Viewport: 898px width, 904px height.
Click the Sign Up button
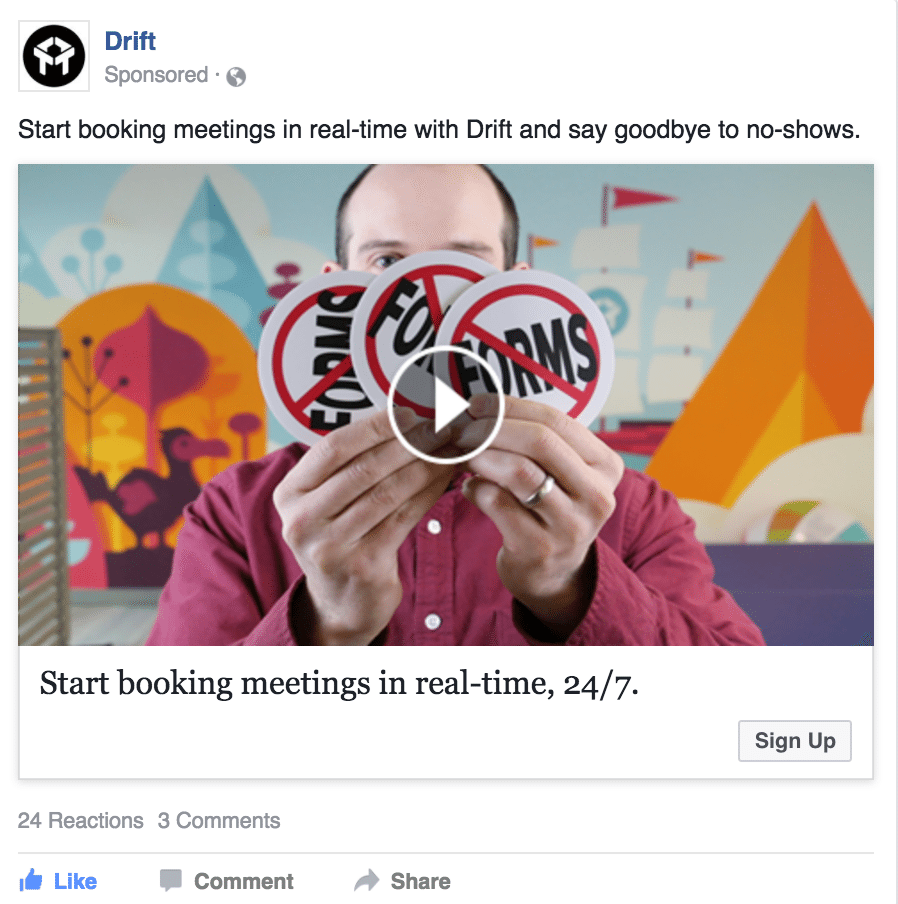pos(795,741)
